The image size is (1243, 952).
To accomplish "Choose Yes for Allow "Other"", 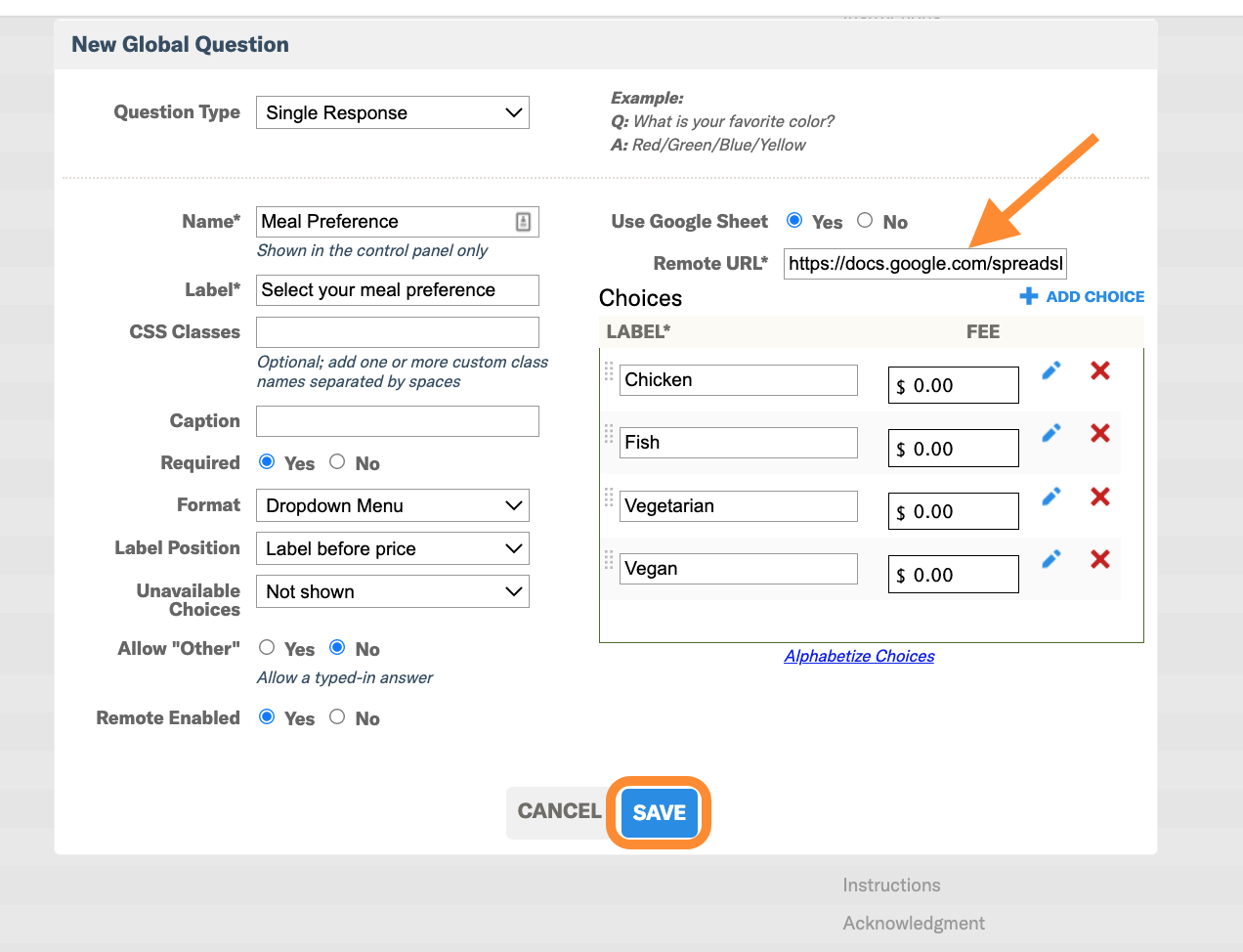I will coord(267,648).
